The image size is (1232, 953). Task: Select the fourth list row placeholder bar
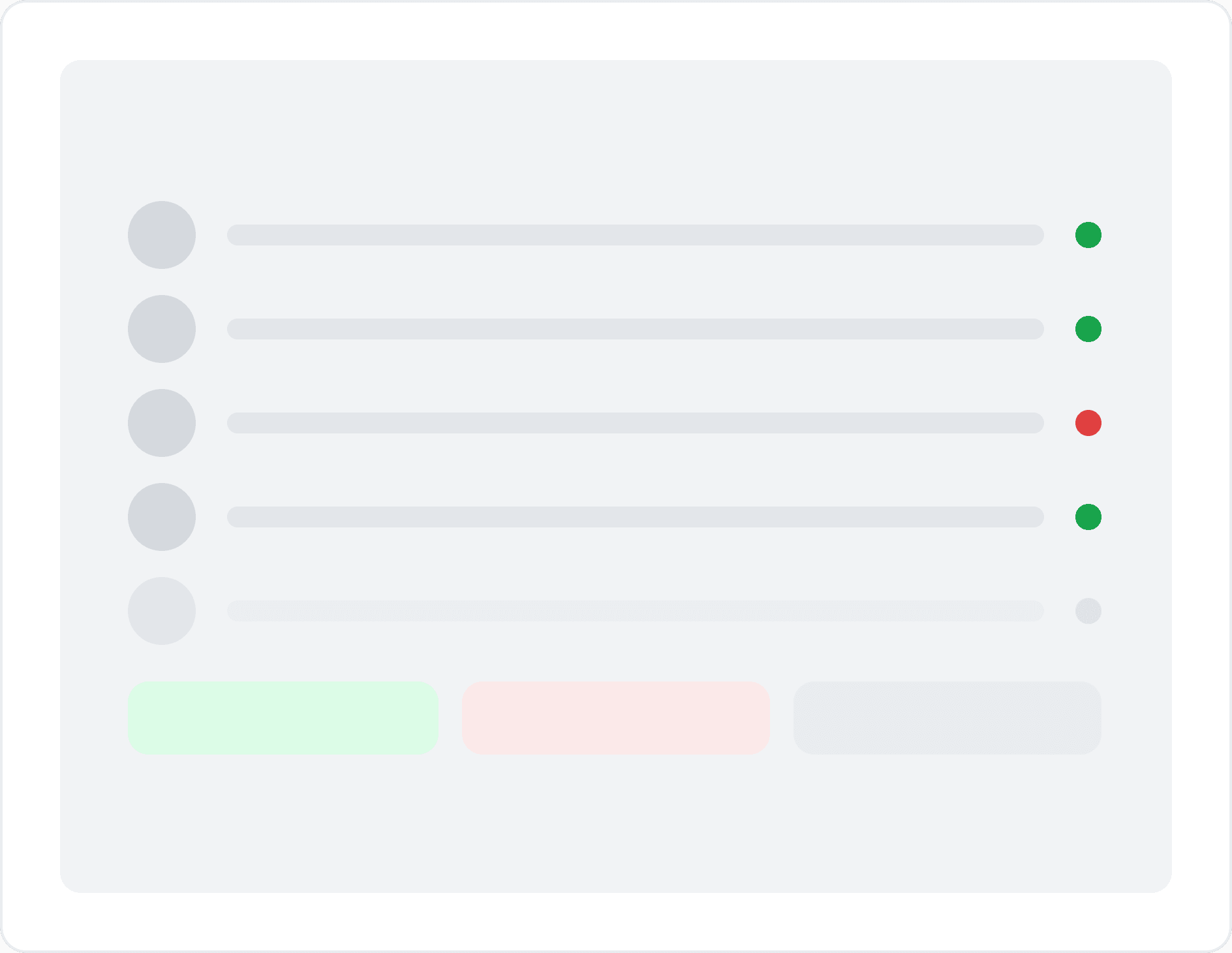(636, 517)
